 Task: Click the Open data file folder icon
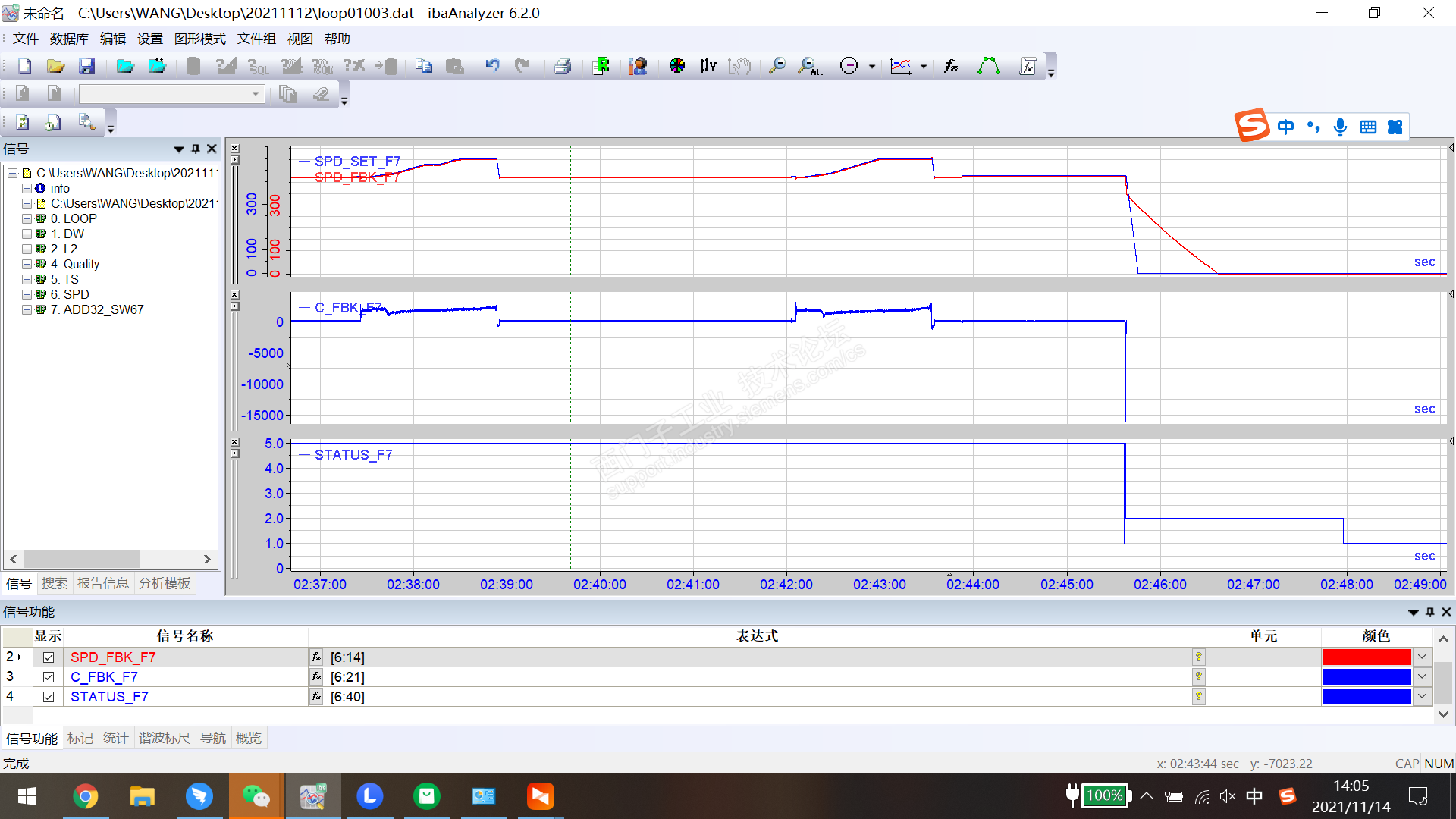[x=125, y=66]
